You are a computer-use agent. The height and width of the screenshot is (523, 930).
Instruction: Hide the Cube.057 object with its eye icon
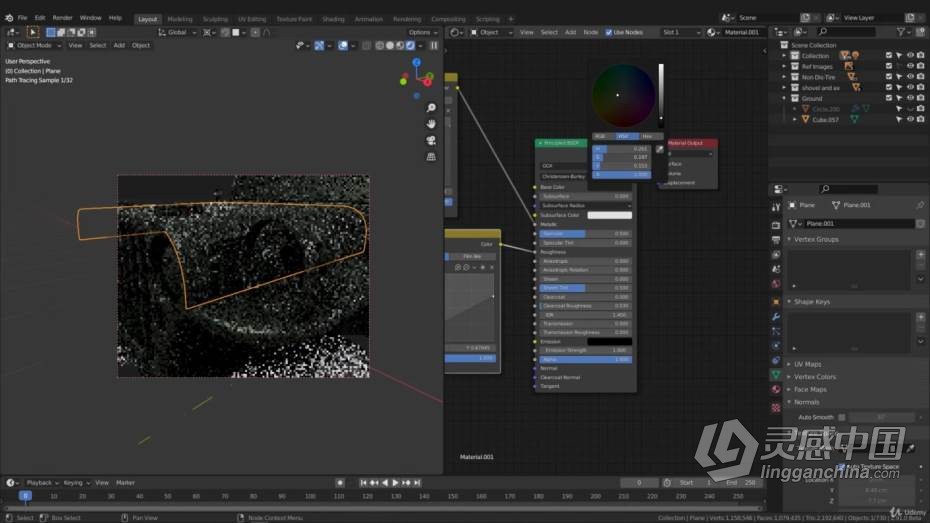910,119
